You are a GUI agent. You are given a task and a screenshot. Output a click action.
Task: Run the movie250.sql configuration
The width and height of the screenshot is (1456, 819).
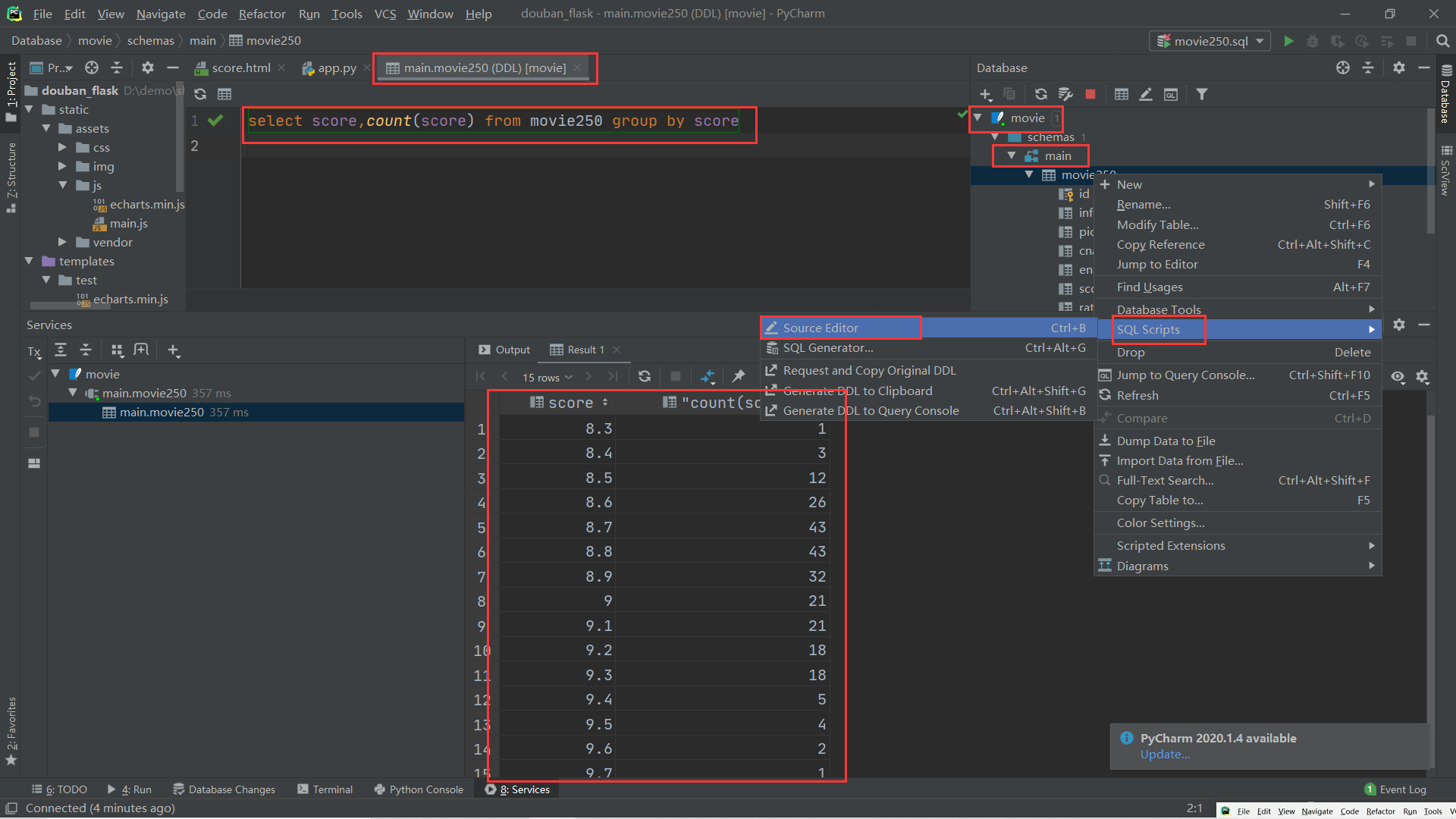[x=1288, y=41]
